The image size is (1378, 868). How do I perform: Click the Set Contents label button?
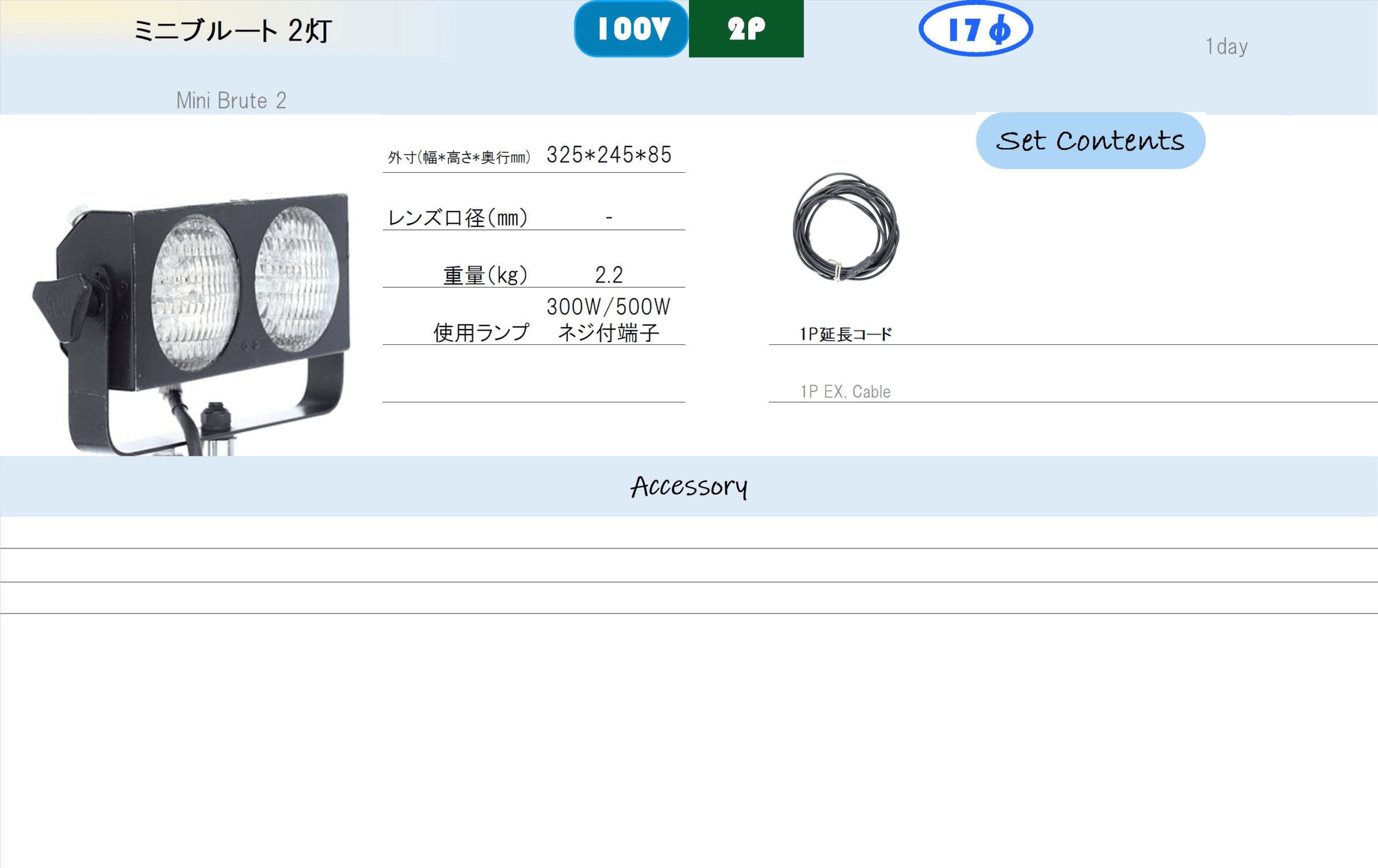pyautogui.click(x=1091, y=141)
